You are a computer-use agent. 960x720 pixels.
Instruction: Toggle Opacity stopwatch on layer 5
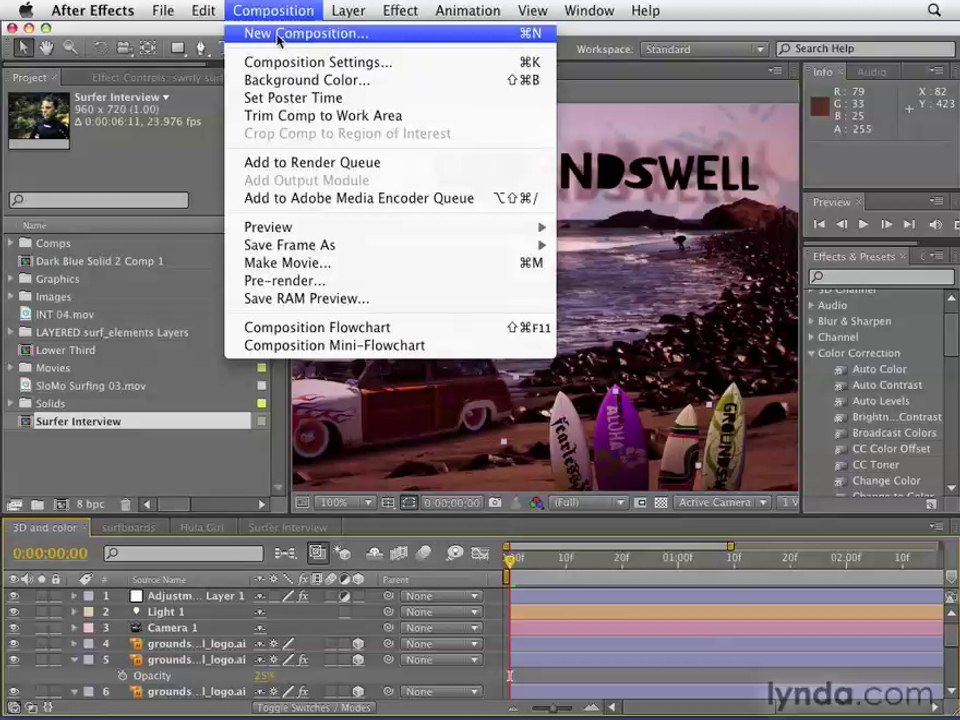coord(122,675)
